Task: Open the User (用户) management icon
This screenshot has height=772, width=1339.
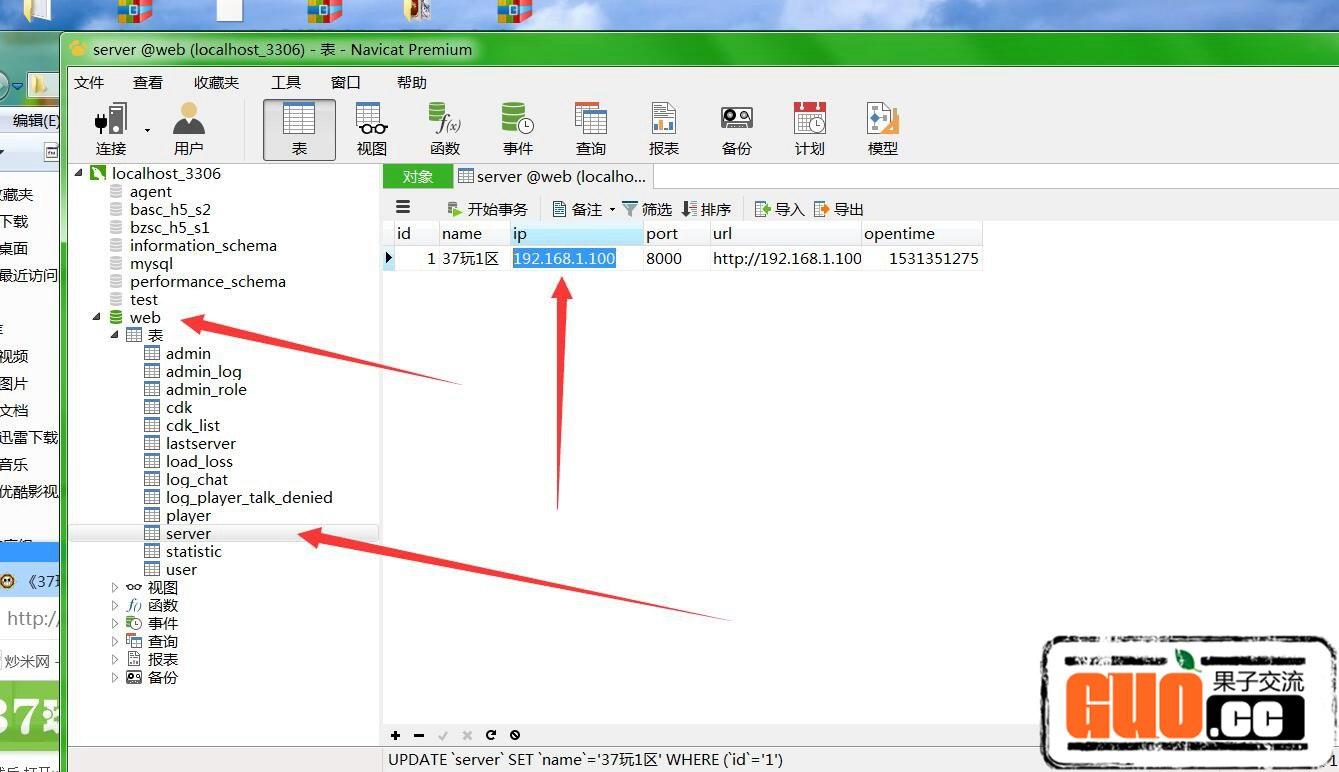Action: 188,129
